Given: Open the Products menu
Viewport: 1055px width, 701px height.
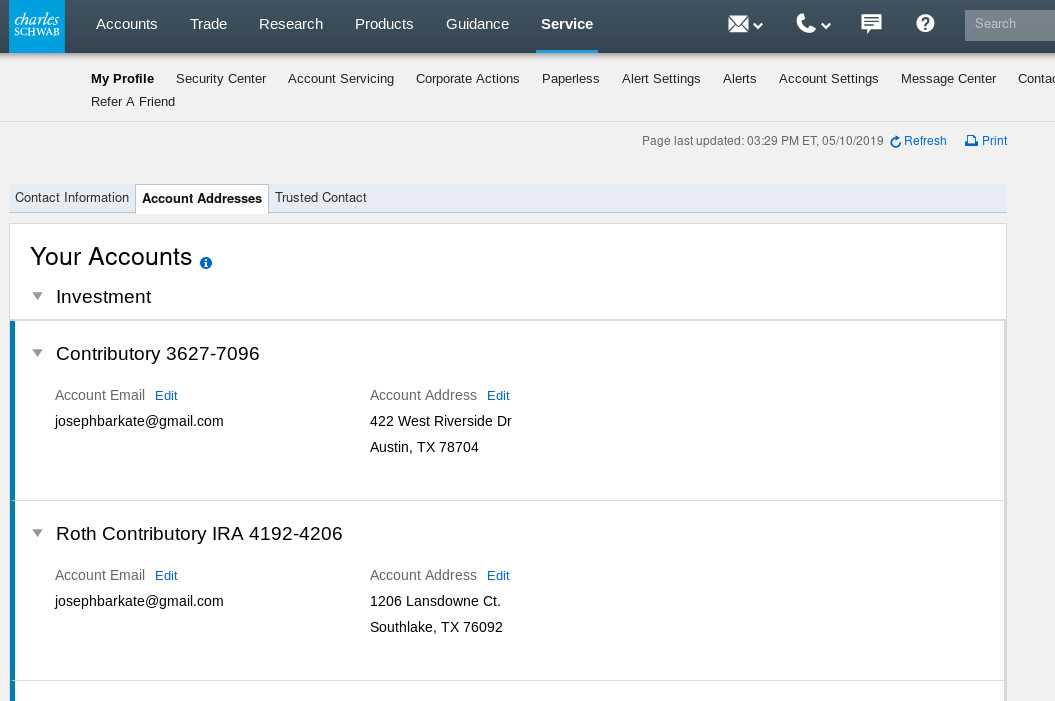Looking at the screenshot, I should pyautogui.click(x=384, y=24).
